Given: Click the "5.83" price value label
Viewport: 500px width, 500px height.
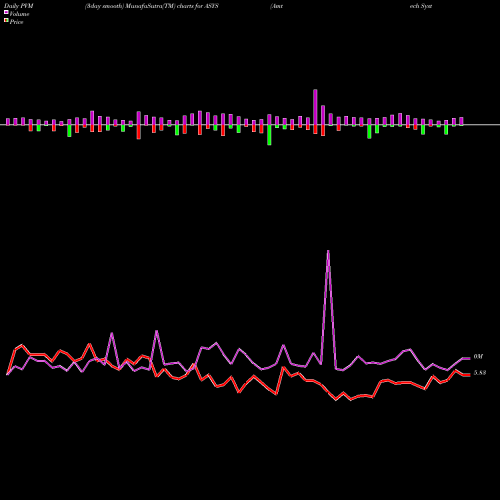Looking at the screenshot, I should point(480,373).
